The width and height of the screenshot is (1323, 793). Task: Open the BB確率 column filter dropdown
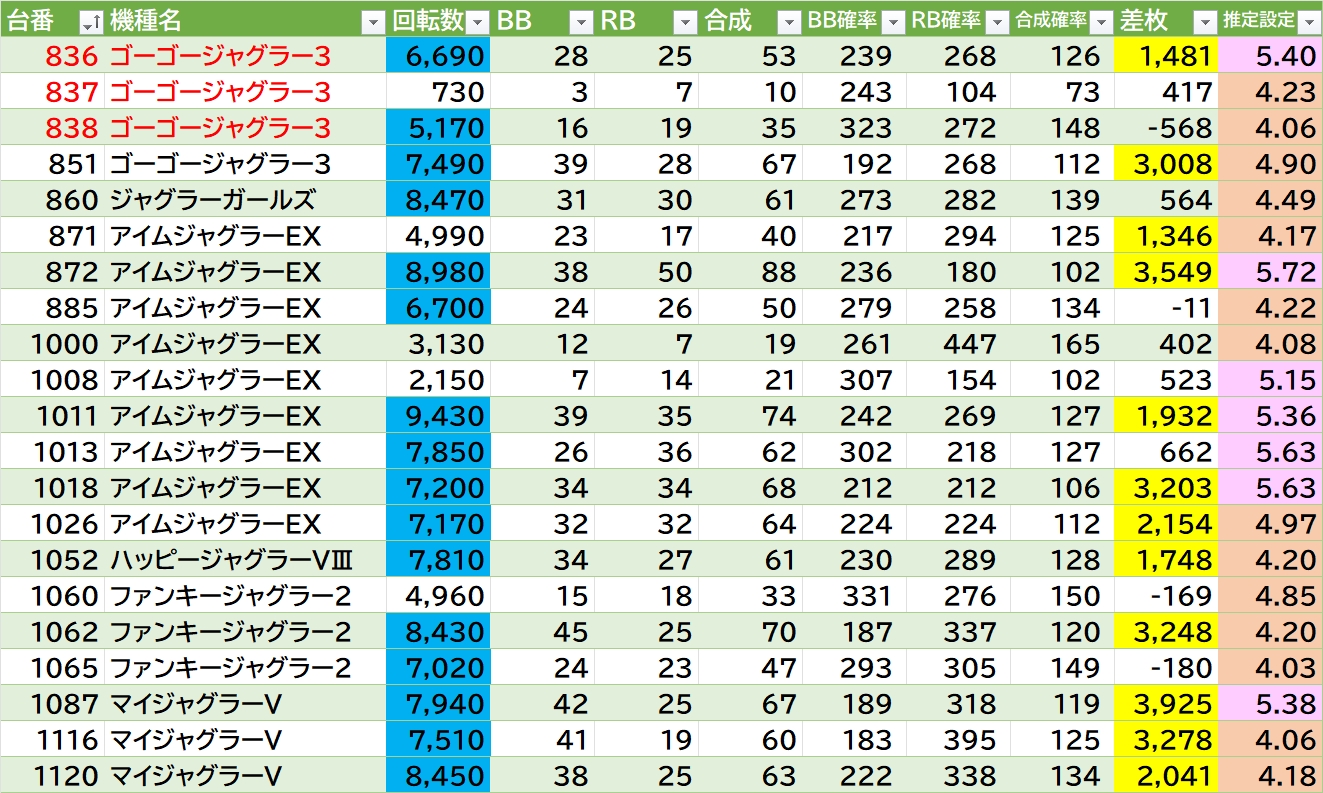893,21
